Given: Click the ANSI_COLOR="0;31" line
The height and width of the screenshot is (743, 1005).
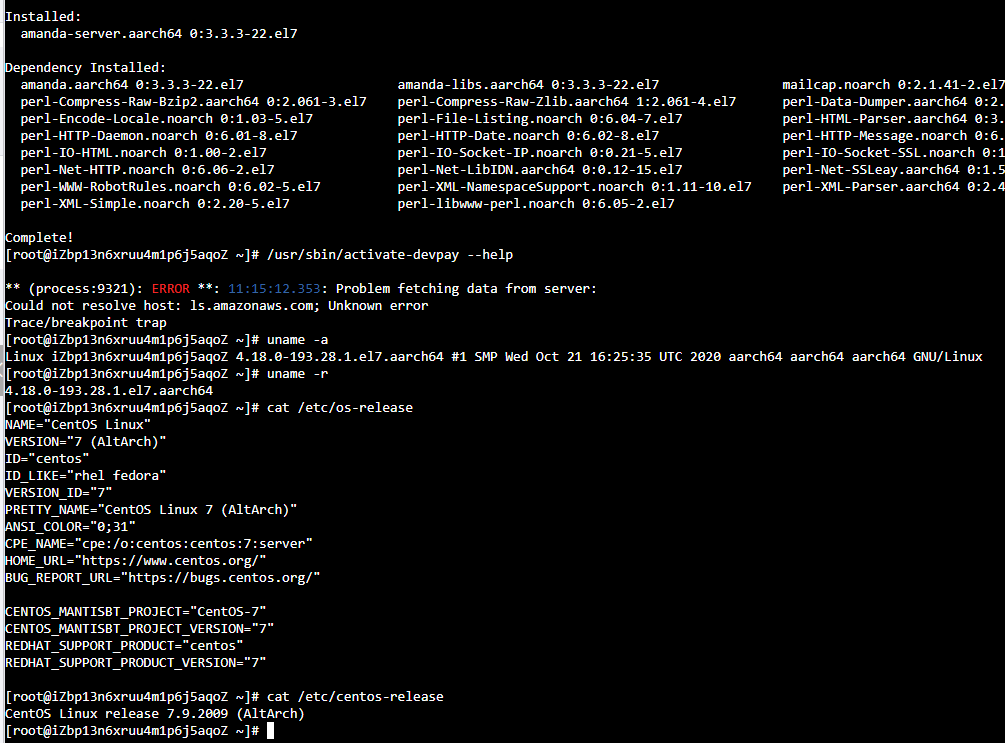Looking at the screenshot, I should [70, 526].
